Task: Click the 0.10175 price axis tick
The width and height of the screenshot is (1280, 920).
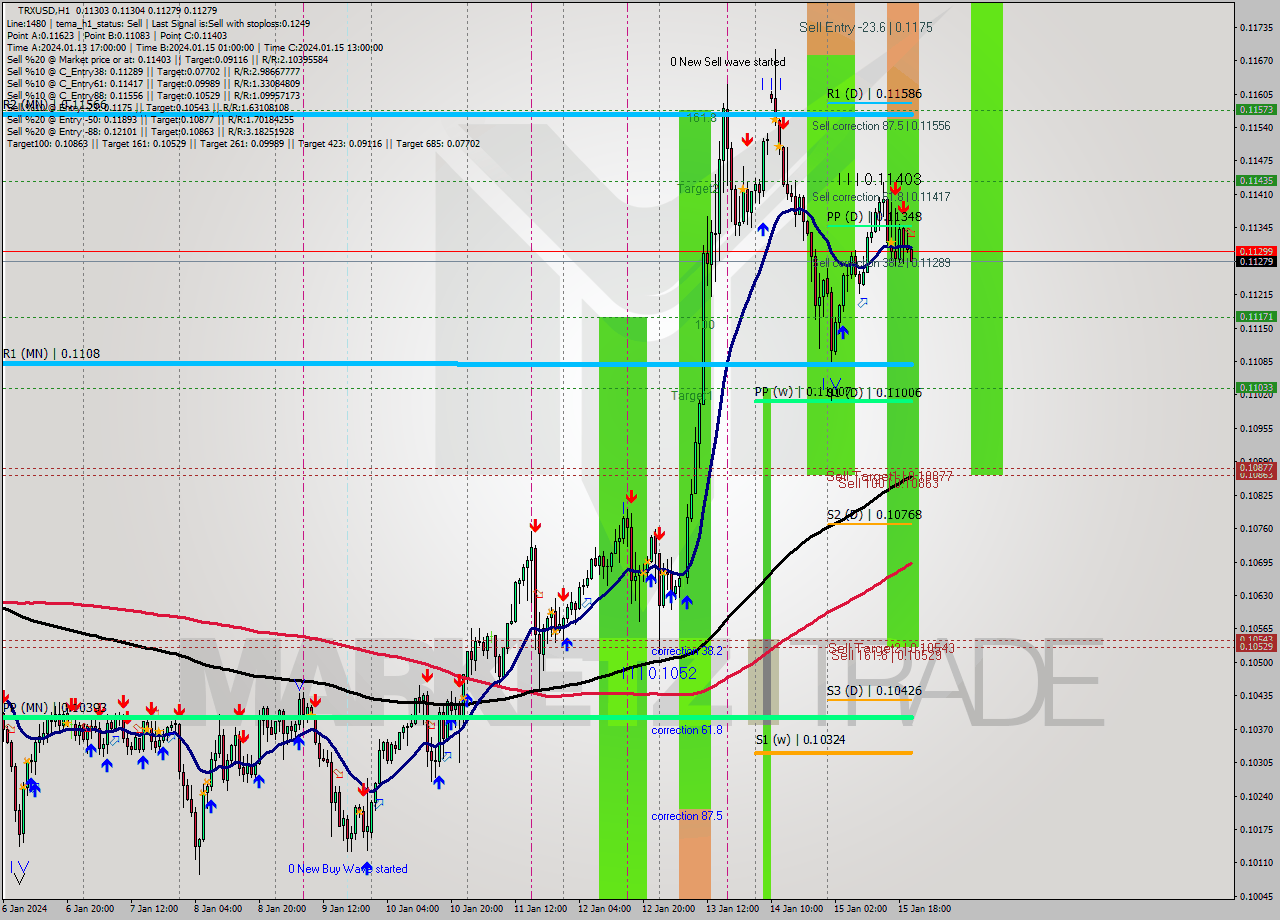Action: (x=1255, y=829)
